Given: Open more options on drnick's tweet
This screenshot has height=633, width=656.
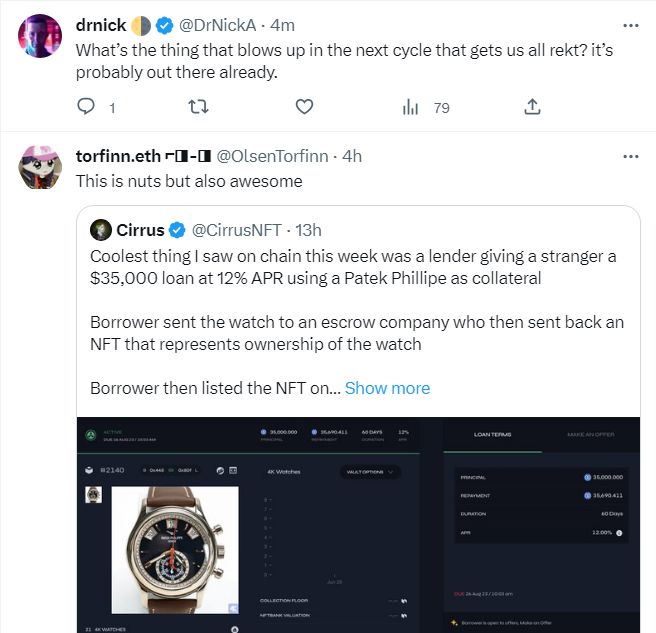Looking at the screenshot, I should pyautogui.click(x=630, y=24).
